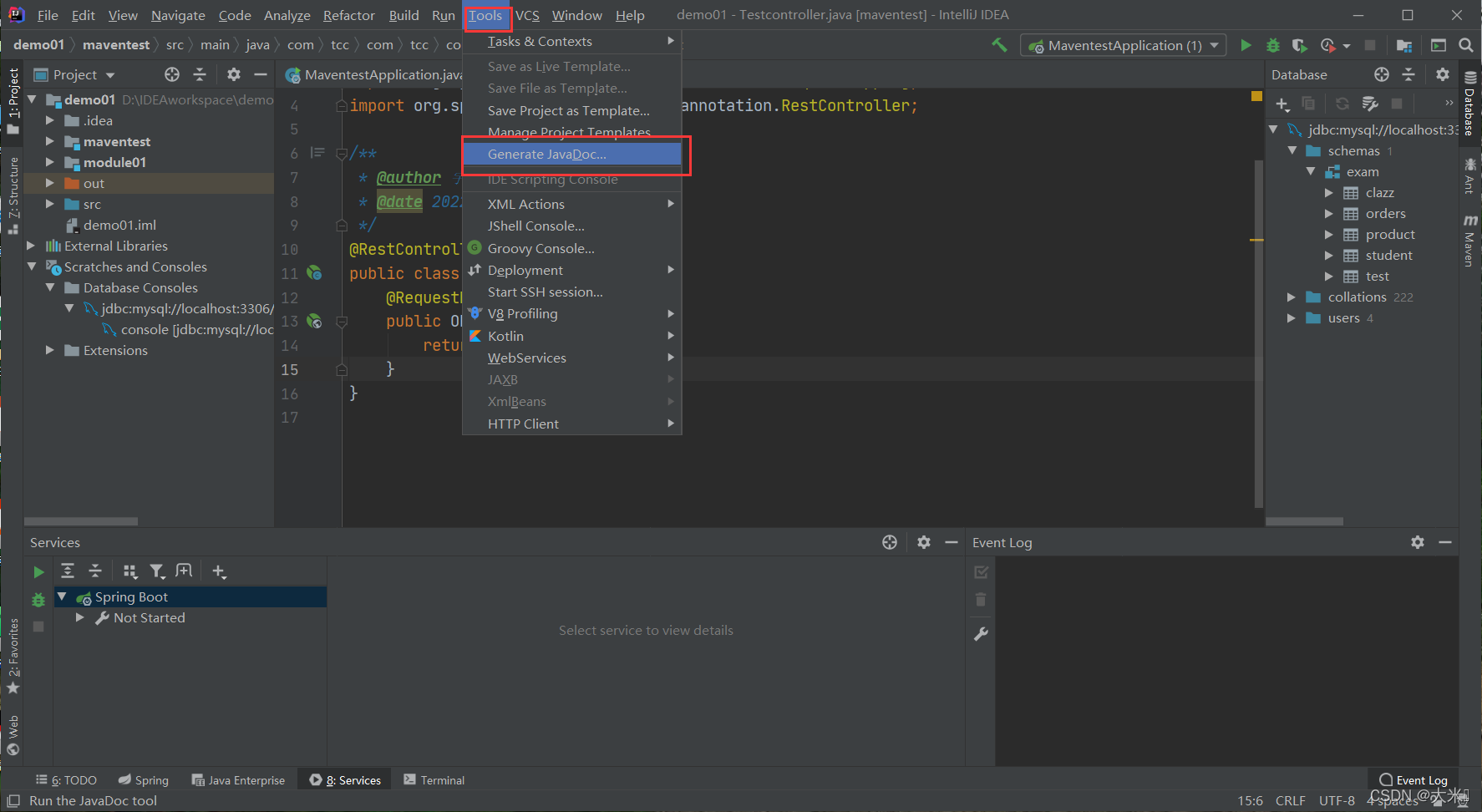Screen dimensions: 1482x812
Task: Select demo01.iml file in Project tree
Action: 119,225
